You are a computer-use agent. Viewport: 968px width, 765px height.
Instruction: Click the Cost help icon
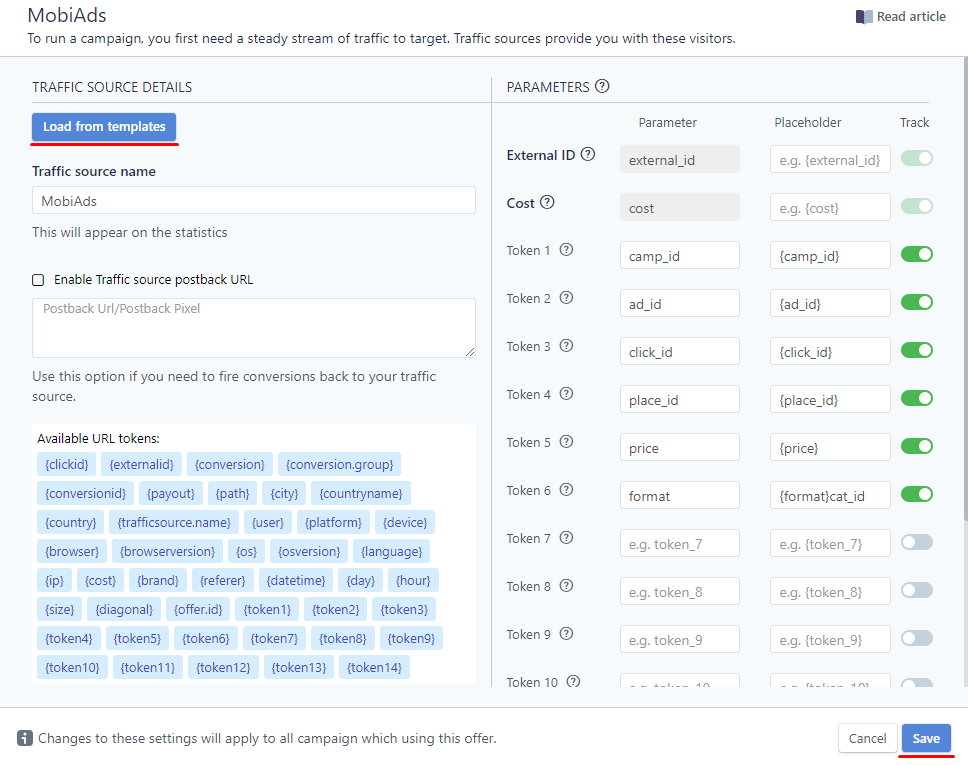tap(547, 203)
